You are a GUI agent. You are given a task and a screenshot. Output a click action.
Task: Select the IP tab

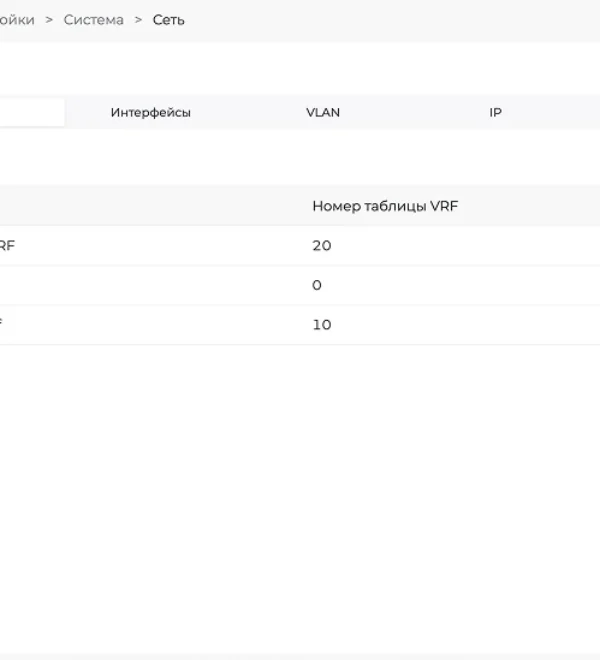click(495, 112)
